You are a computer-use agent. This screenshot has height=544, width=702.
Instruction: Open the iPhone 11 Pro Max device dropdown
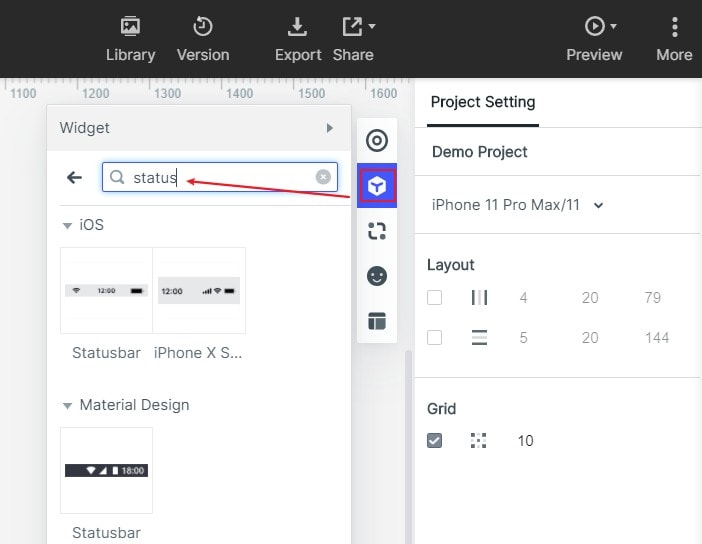(517, 205)
